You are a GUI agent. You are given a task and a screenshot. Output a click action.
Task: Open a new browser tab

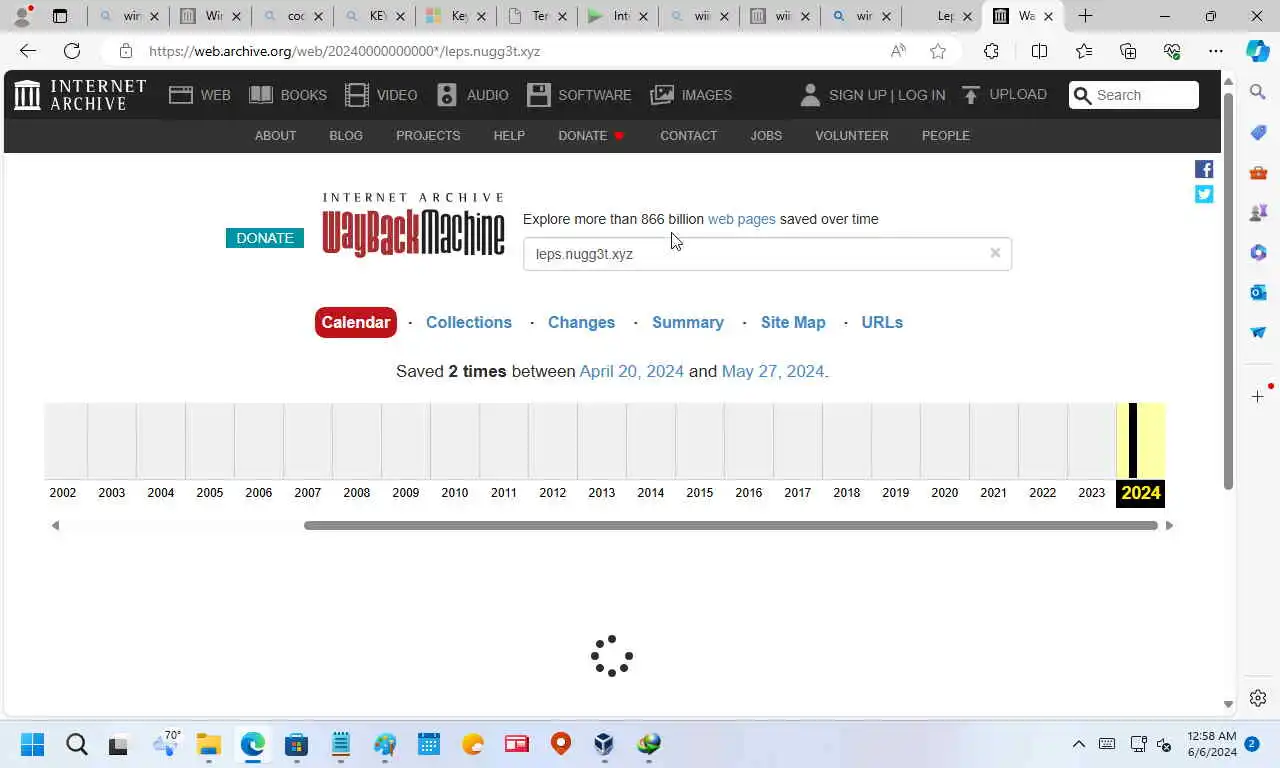click(1085, 16)
